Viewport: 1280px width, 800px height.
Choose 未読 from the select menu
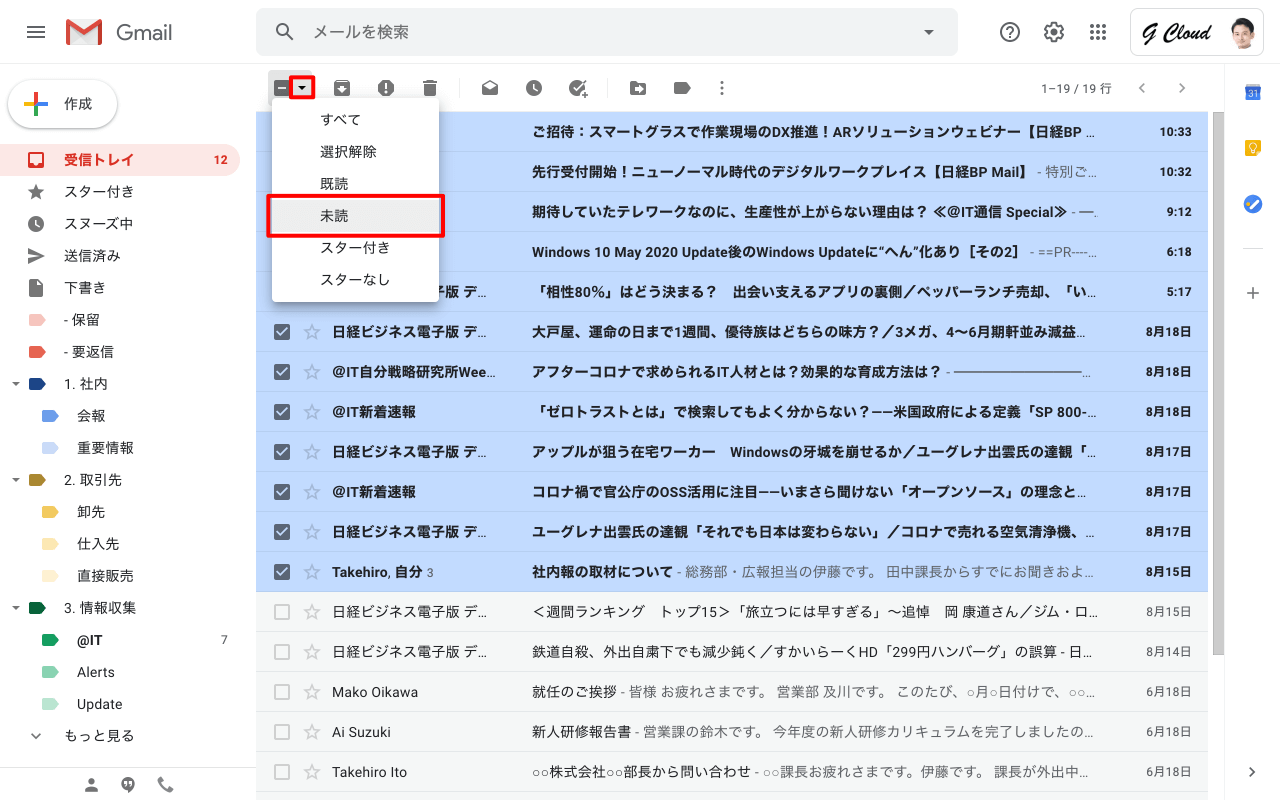(355, 216)
